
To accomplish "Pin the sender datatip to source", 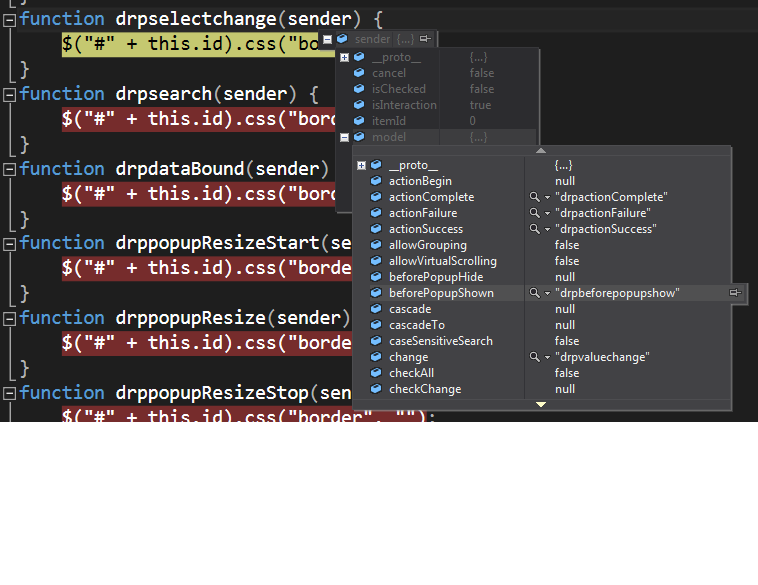I will [x=425, y=39].
